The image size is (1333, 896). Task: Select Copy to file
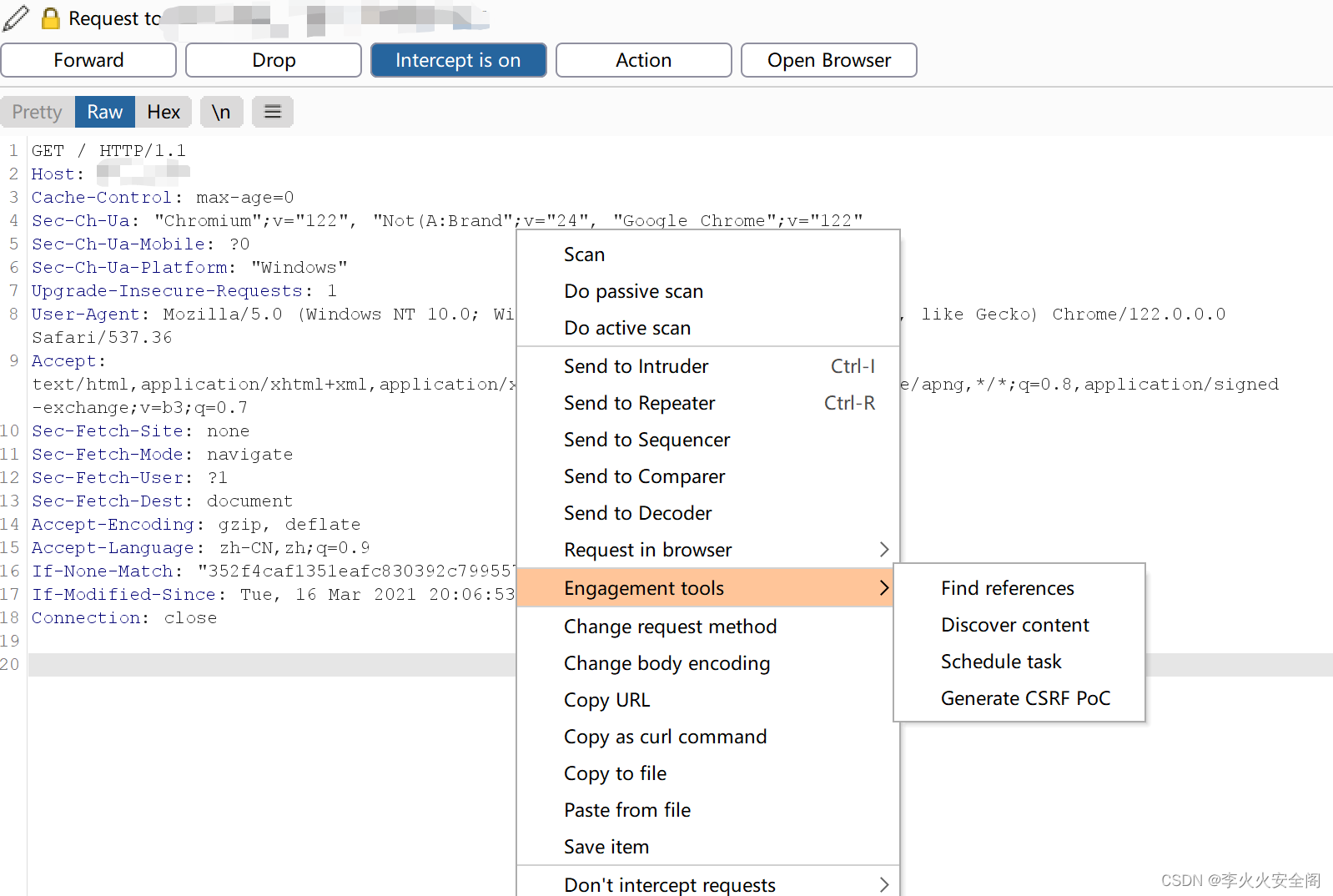coord(708,773)
